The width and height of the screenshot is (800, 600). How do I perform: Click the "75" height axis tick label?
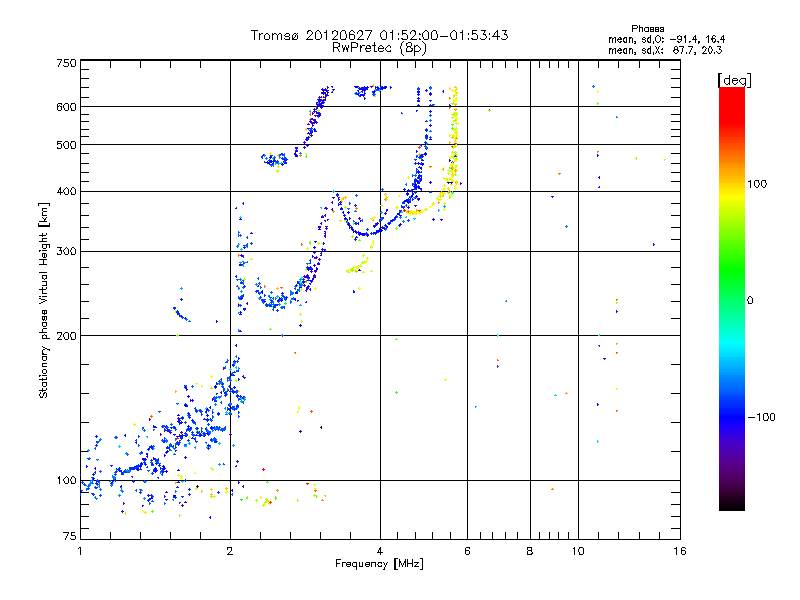coord(70,536)
